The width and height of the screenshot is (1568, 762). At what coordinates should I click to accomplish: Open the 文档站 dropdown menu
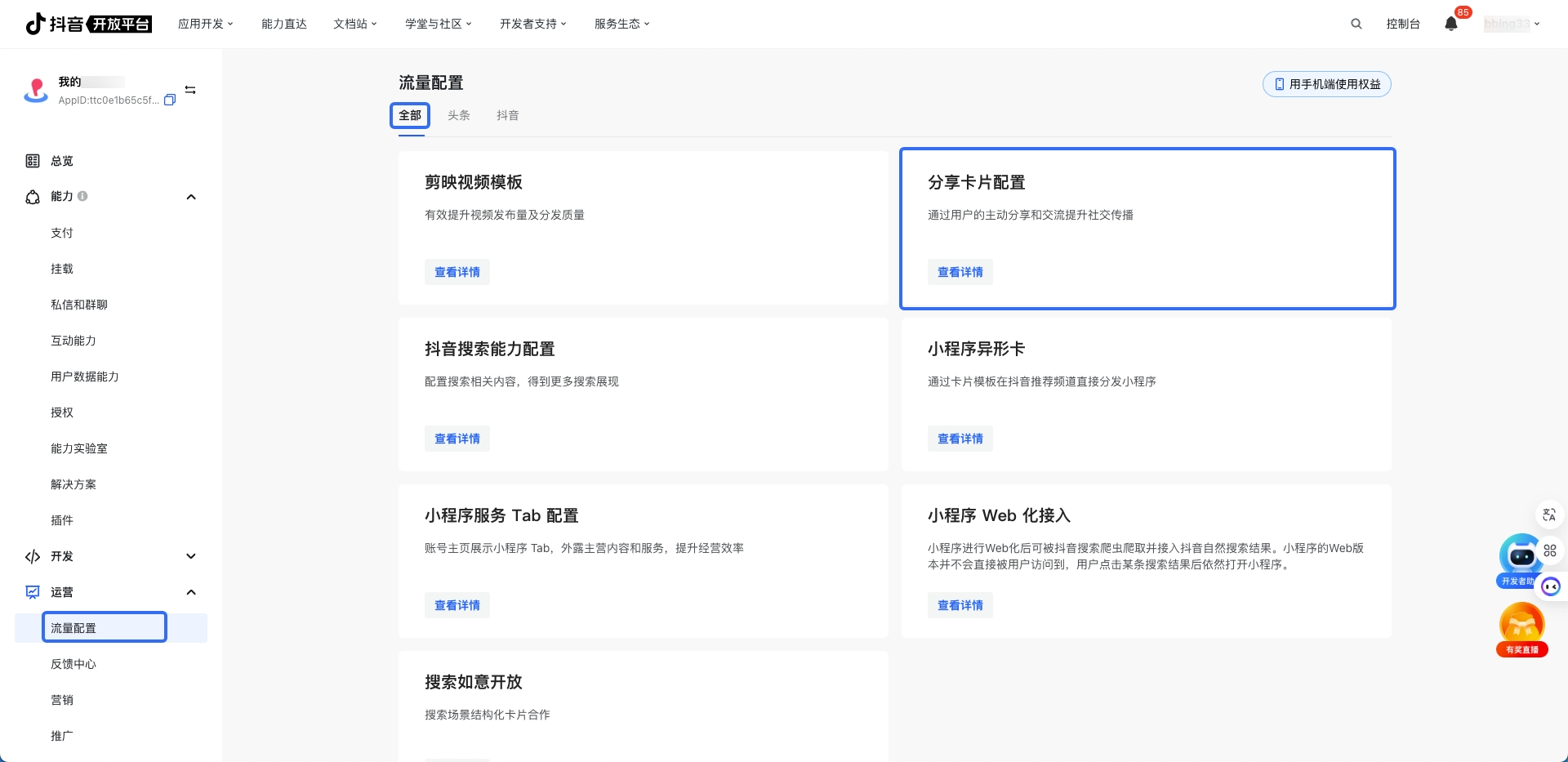tap(355, 24)
